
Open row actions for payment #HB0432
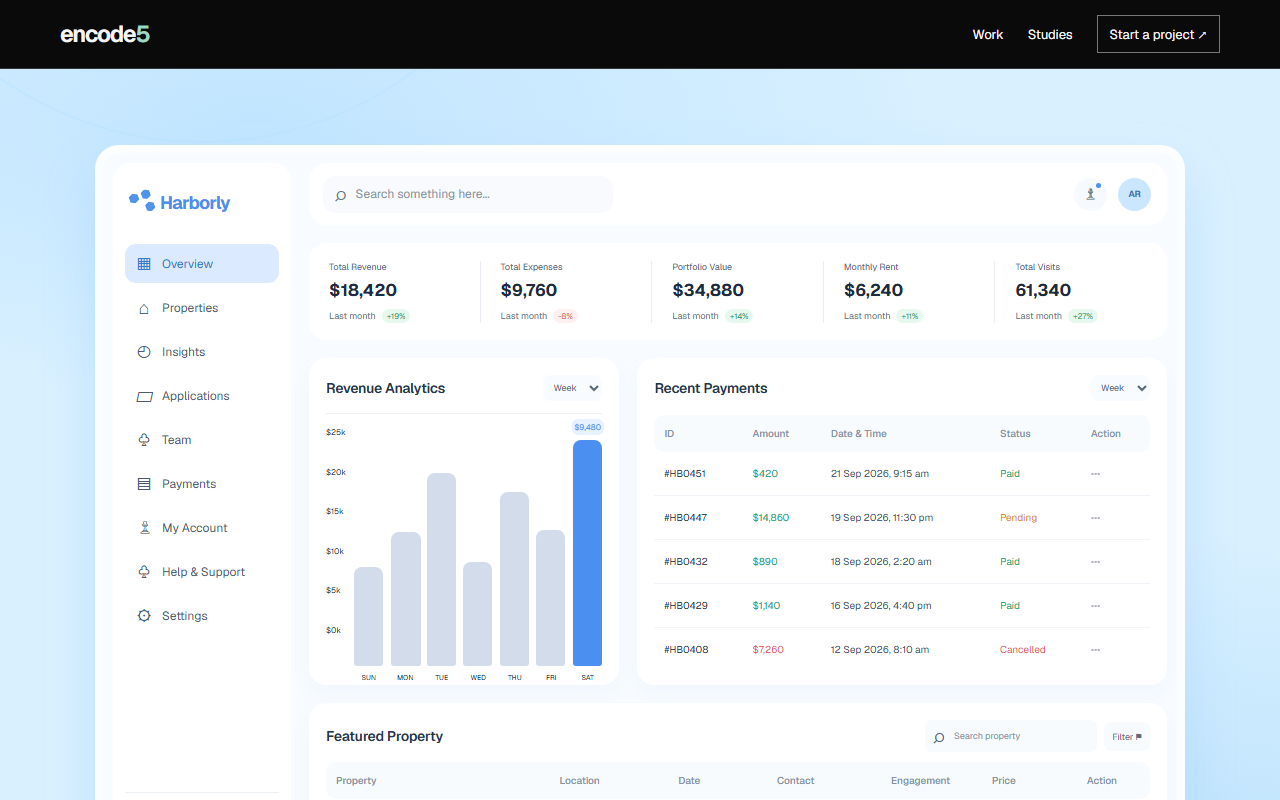pyautogui.click(x=1095, y=562)
